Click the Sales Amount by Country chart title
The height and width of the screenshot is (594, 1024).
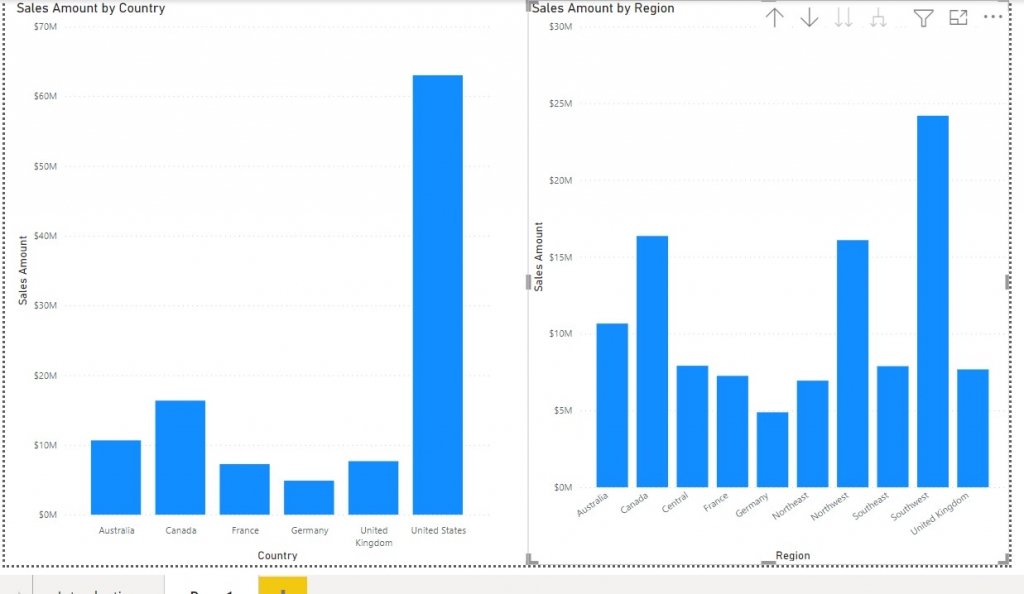coord(91,8)
